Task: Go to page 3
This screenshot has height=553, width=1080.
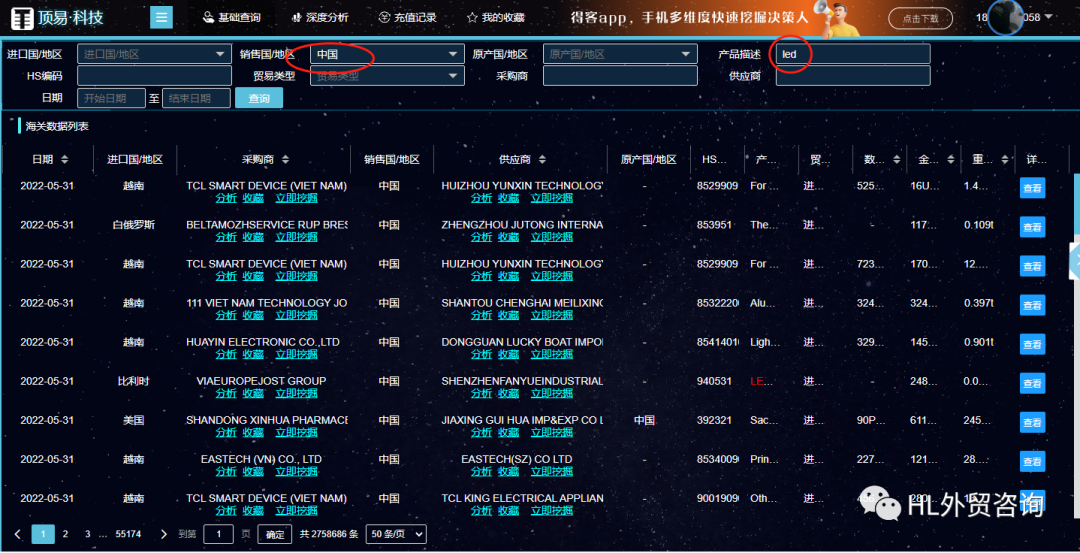Action: (87, 534)
